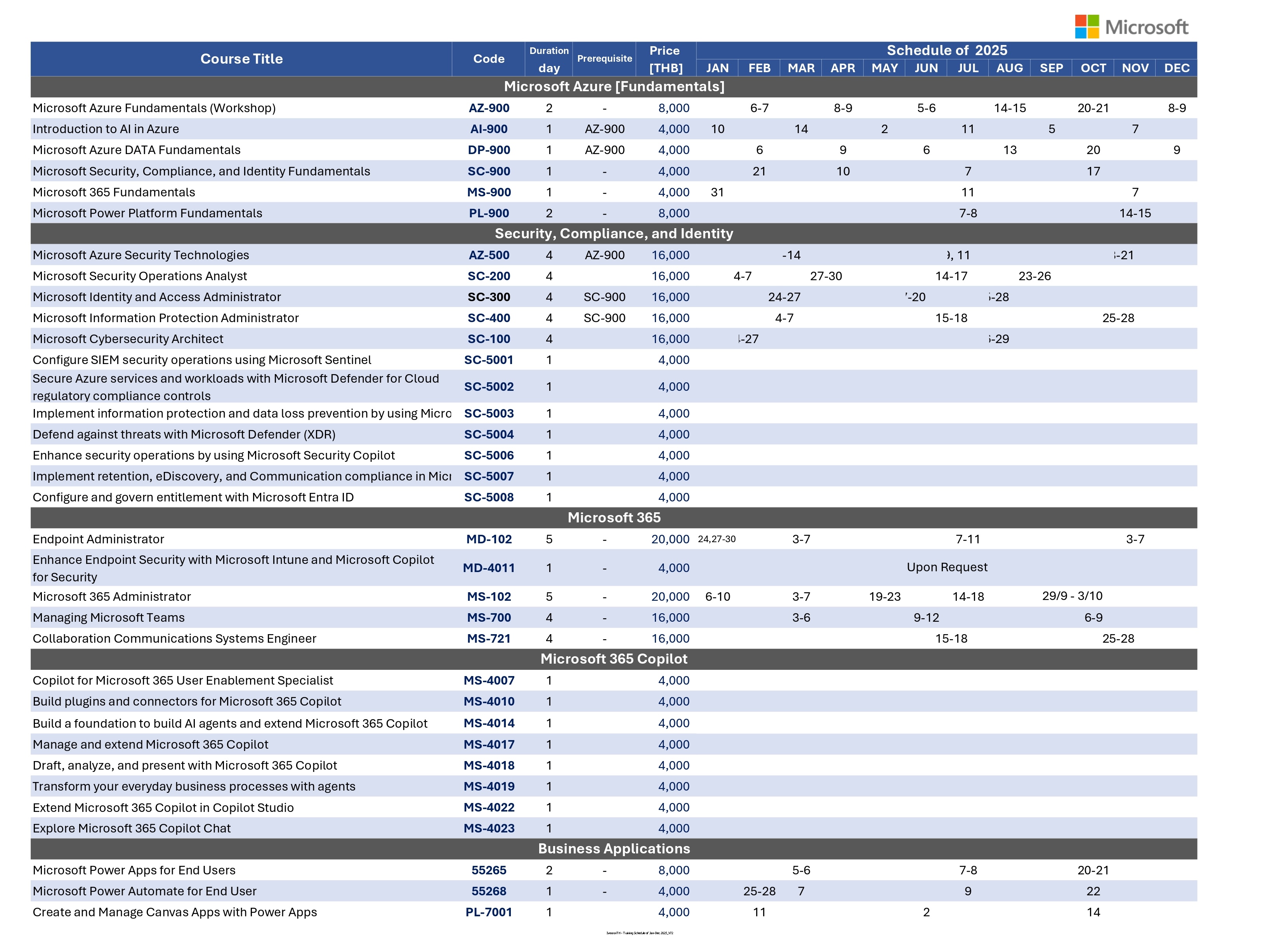
Task: Select the Code column header
Action: (489, 59)
